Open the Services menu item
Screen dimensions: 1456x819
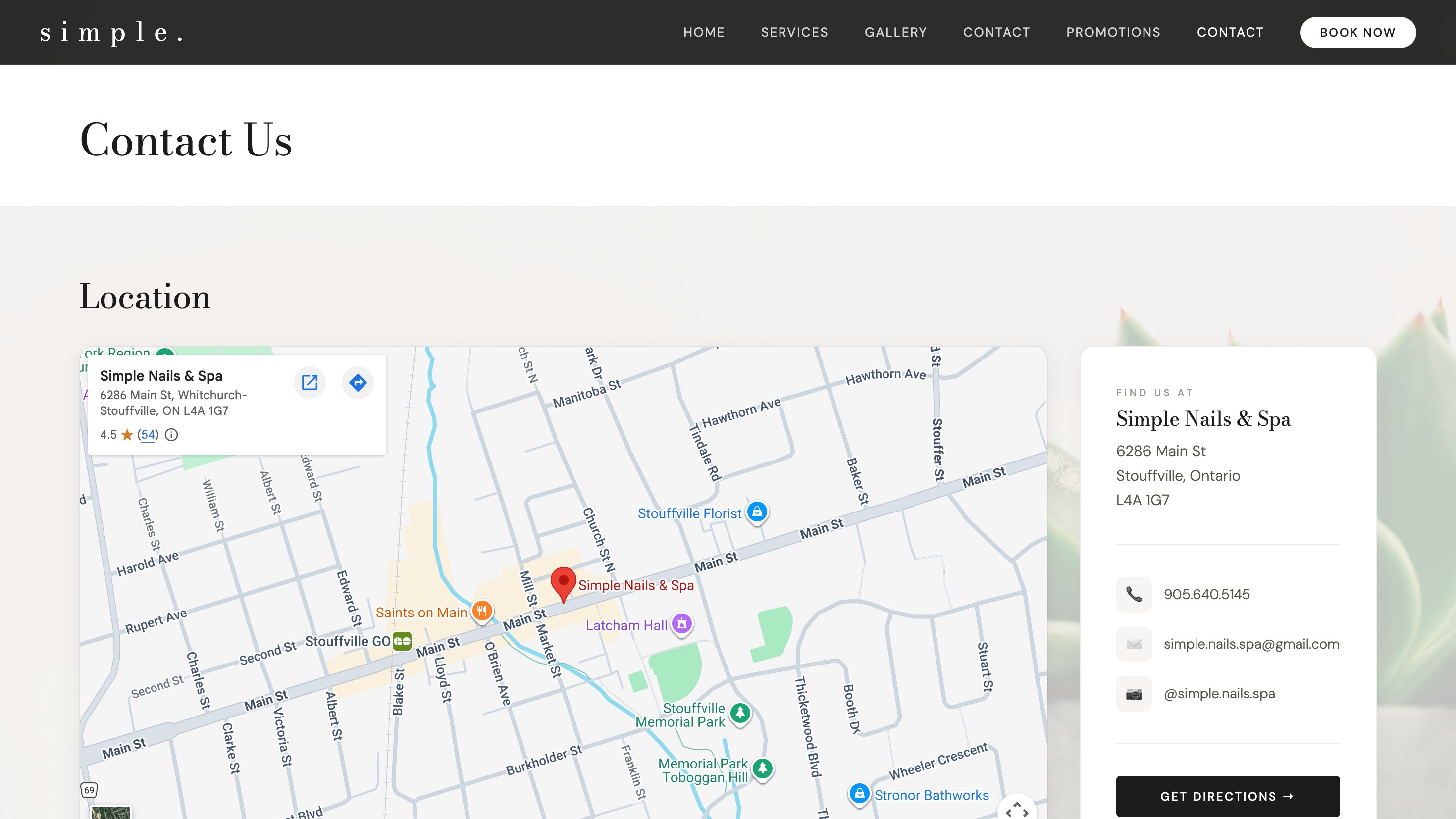[x=794, y=32]
